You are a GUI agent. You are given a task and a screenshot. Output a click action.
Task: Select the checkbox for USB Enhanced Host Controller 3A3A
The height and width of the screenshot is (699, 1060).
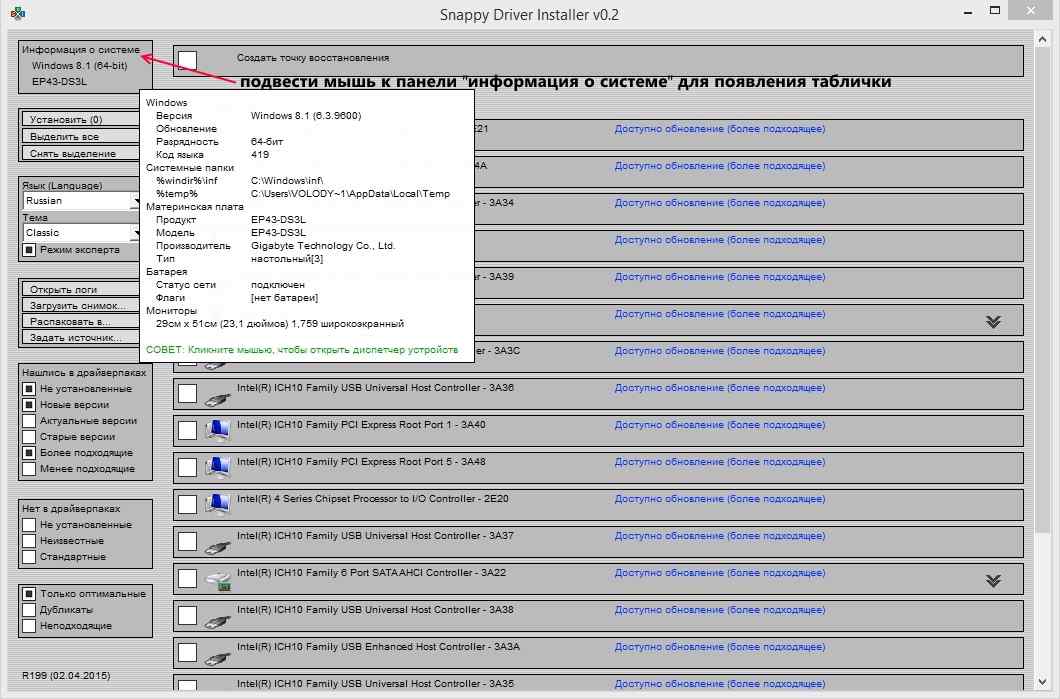pyautogui.click(x=187, y=652)
